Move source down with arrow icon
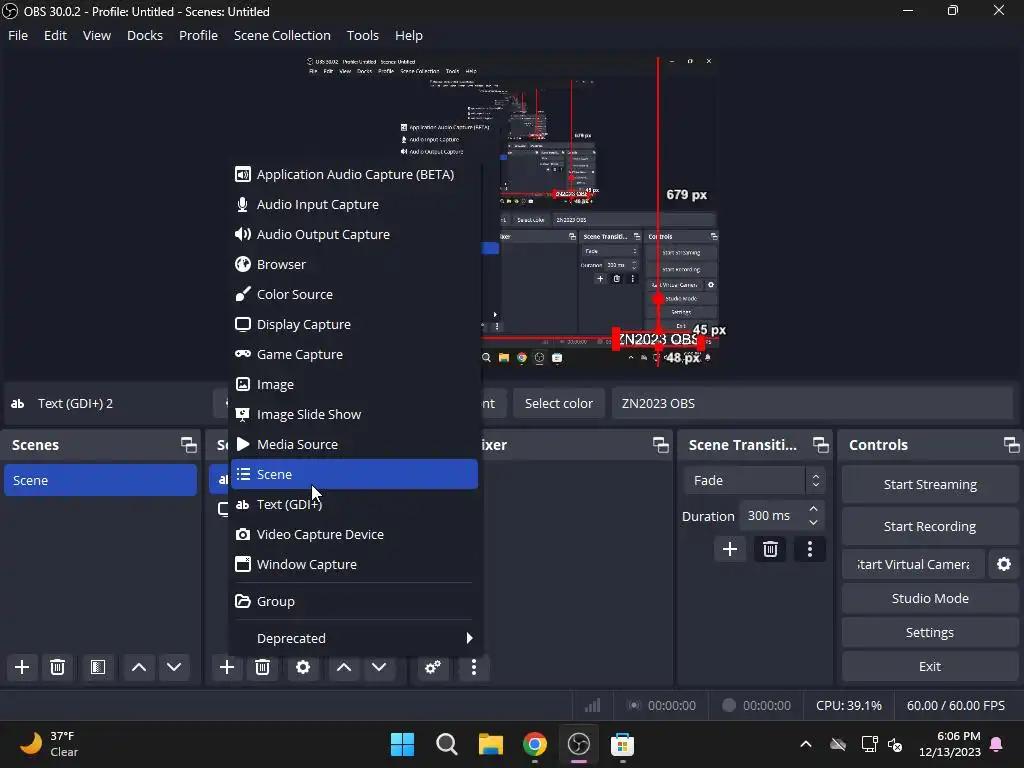The height and width of the screenshot is (768, 1024). (x=379, y=667)
